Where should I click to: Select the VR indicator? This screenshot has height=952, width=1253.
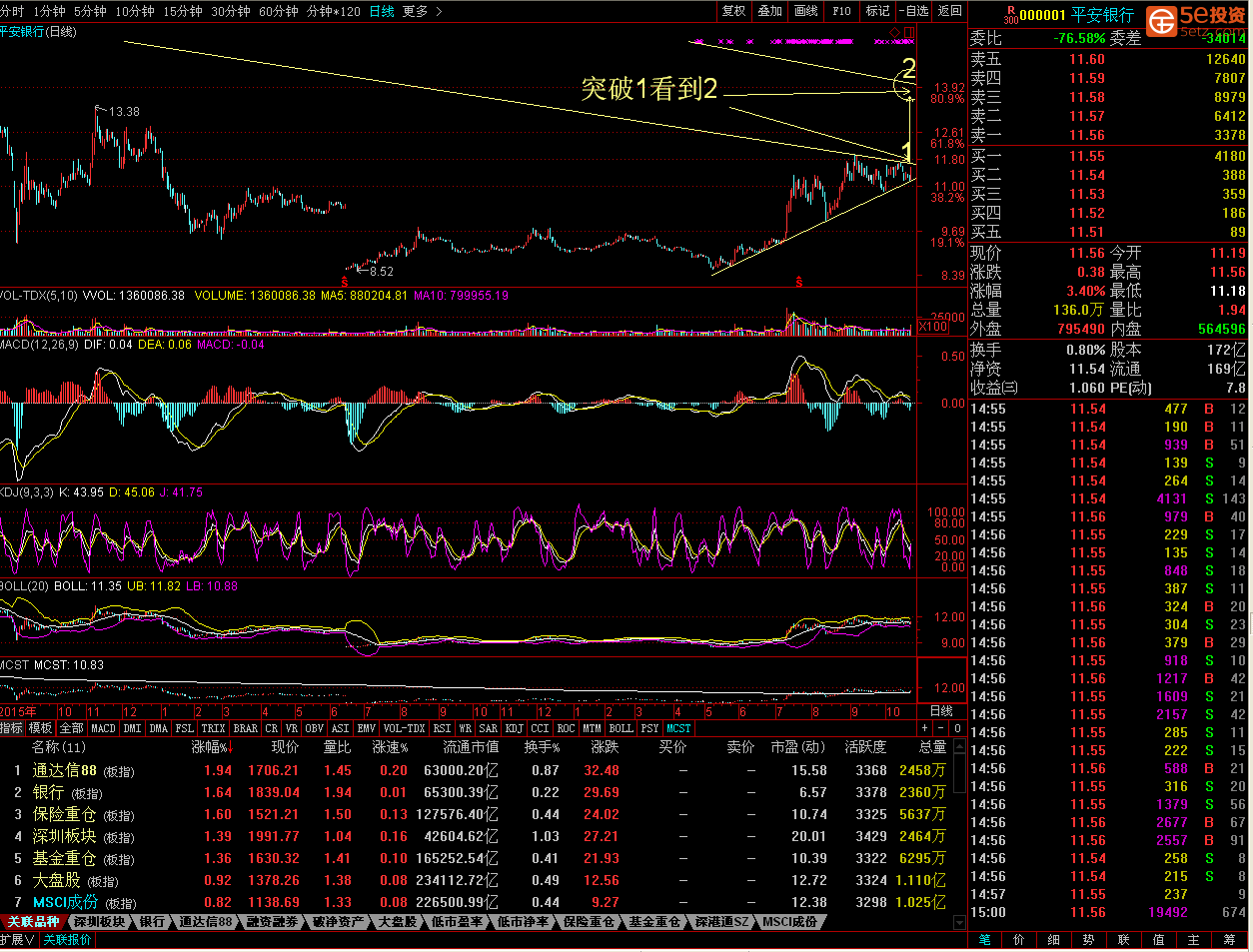pos(292,729)
